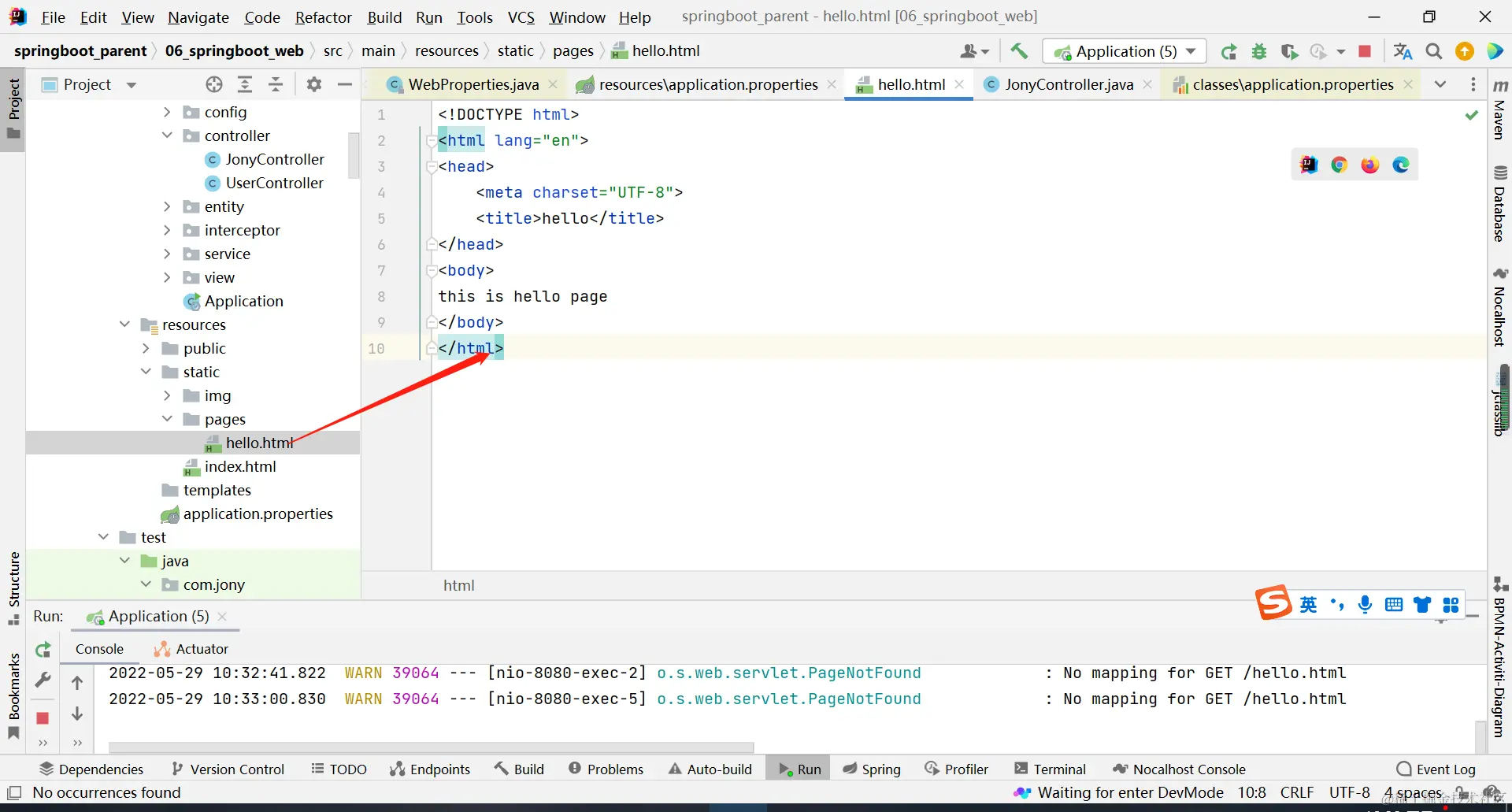Click up arrow in console gutter

77,683
